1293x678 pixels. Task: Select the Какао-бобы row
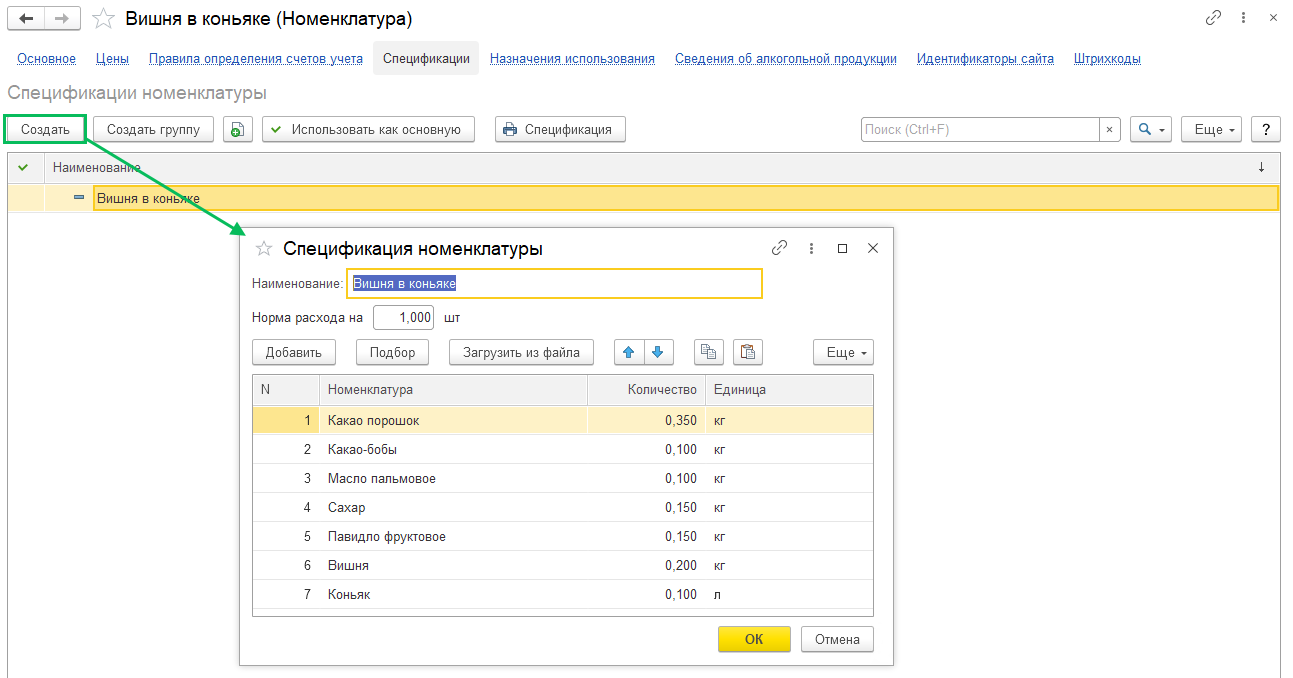click(563, 449)
